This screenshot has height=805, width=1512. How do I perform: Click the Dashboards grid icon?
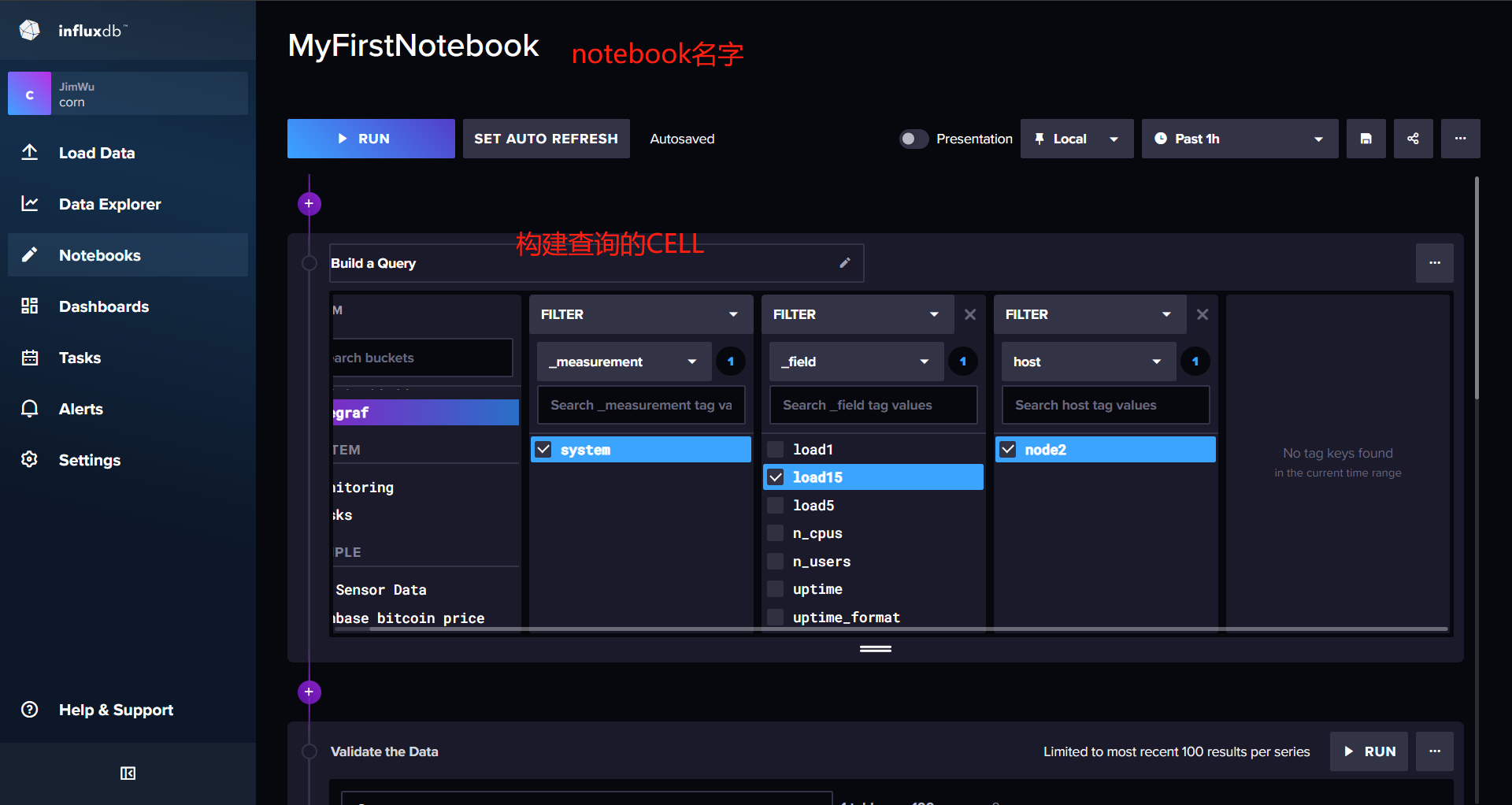[x=30, y=306]
